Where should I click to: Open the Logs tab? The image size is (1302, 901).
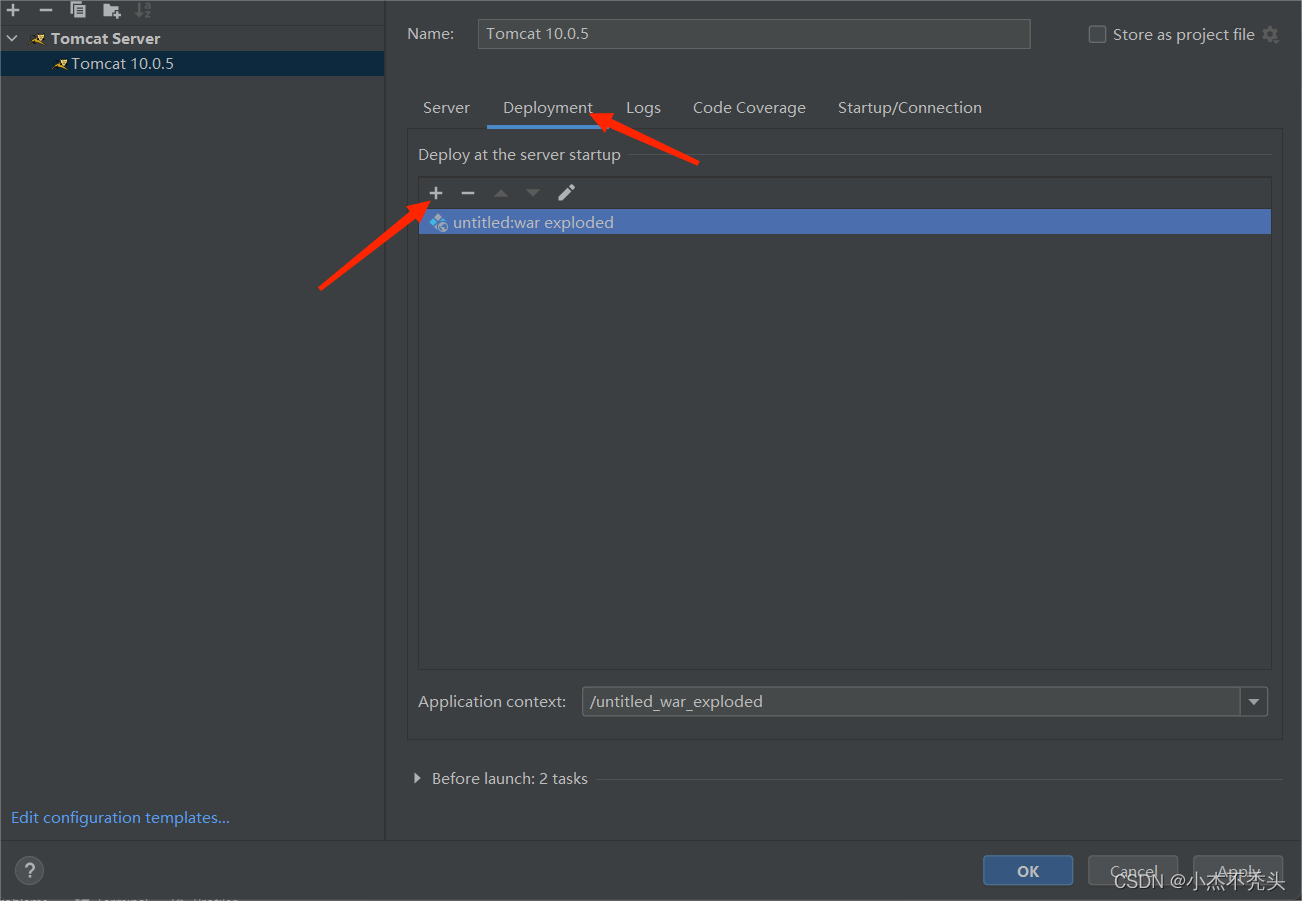click(x=643, y=108)
